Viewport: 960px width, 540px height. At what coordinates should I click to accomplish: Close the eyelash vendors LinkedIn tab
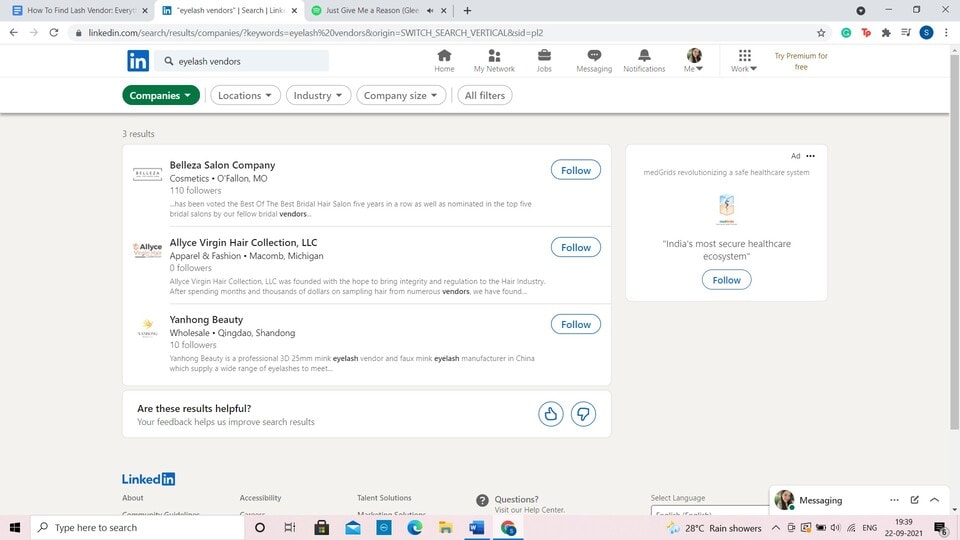(x=294, y=10)
